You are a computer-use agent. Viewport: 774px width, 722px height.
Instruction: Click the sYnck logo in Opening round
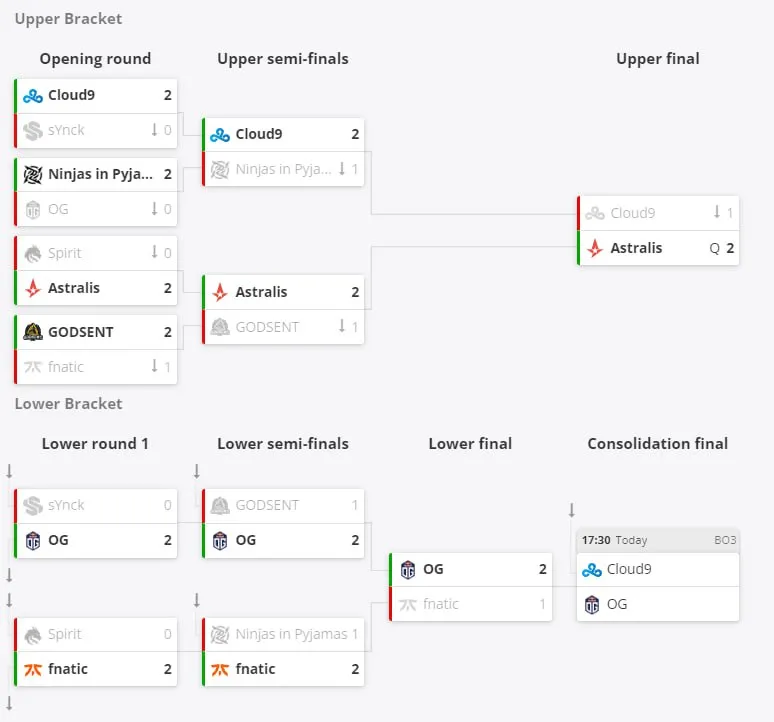point(33,131)
